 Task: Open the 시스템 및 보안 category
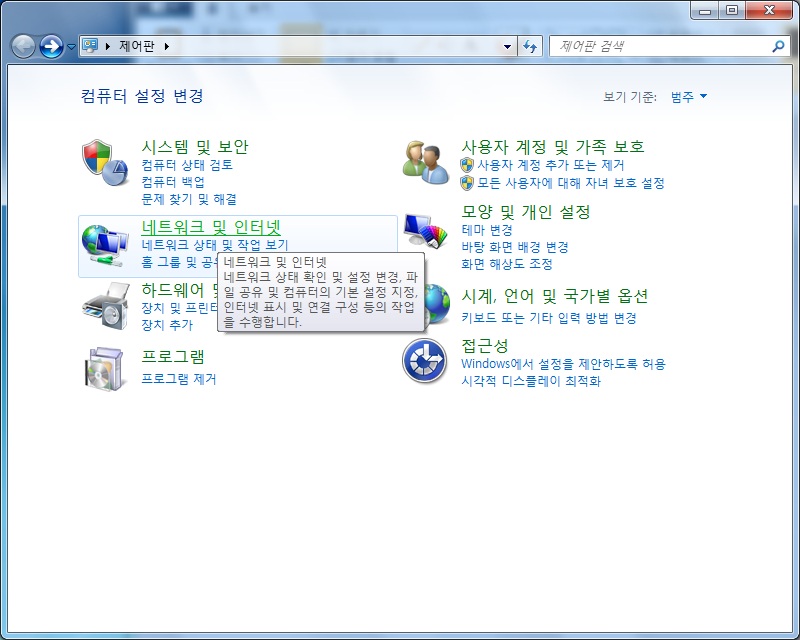[195, 147]
